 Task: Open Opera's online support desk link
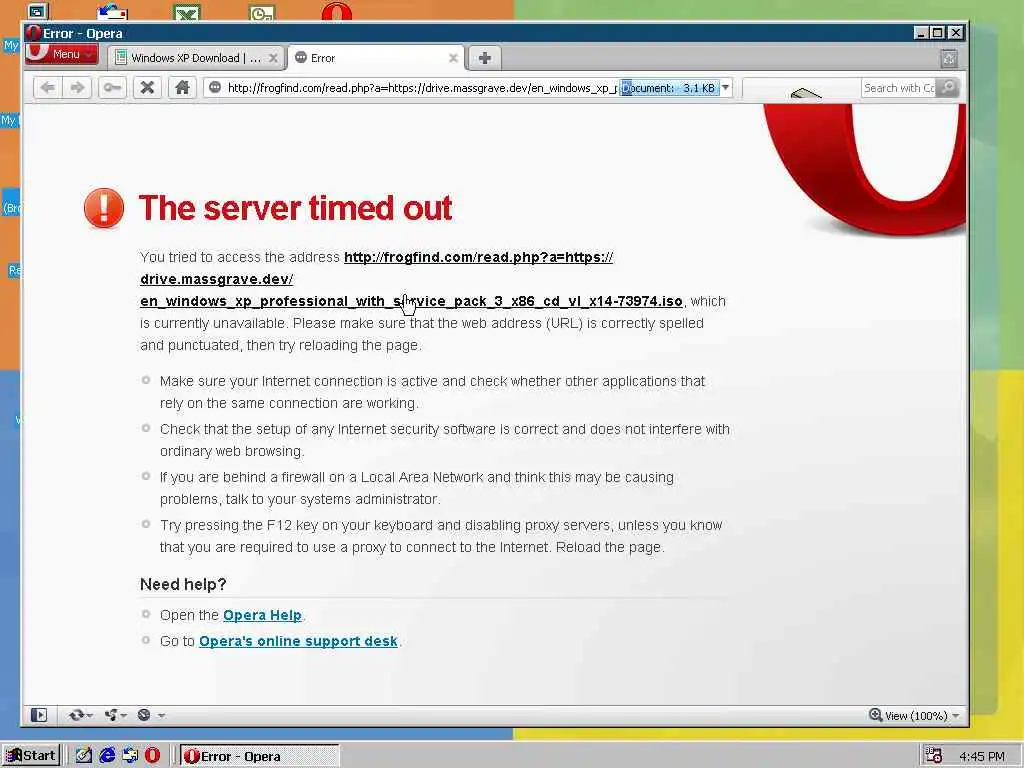(298, 641)
